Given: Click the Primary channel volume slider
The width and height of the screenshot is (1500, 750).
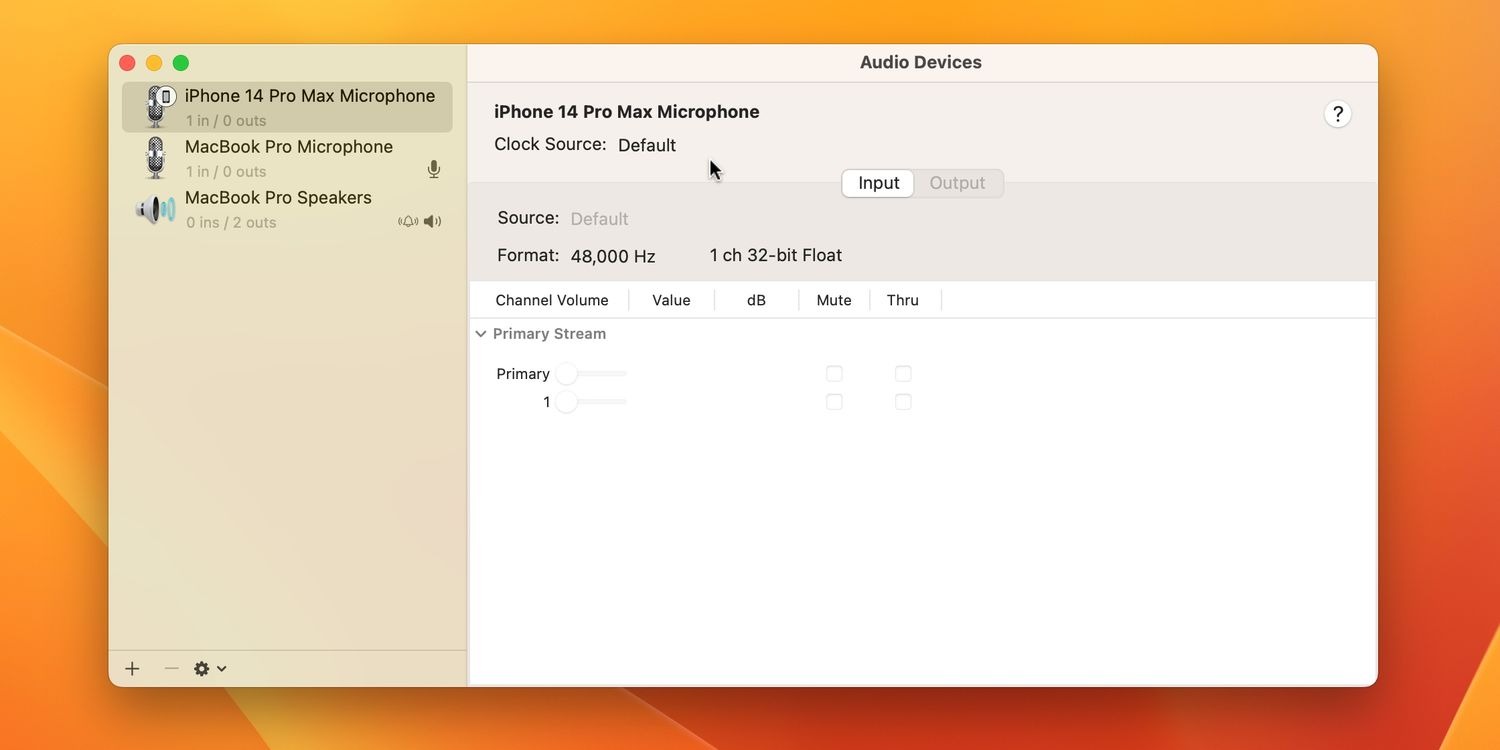Looking at the screenshot, I should pyautogui.click(x=591, y=374).
